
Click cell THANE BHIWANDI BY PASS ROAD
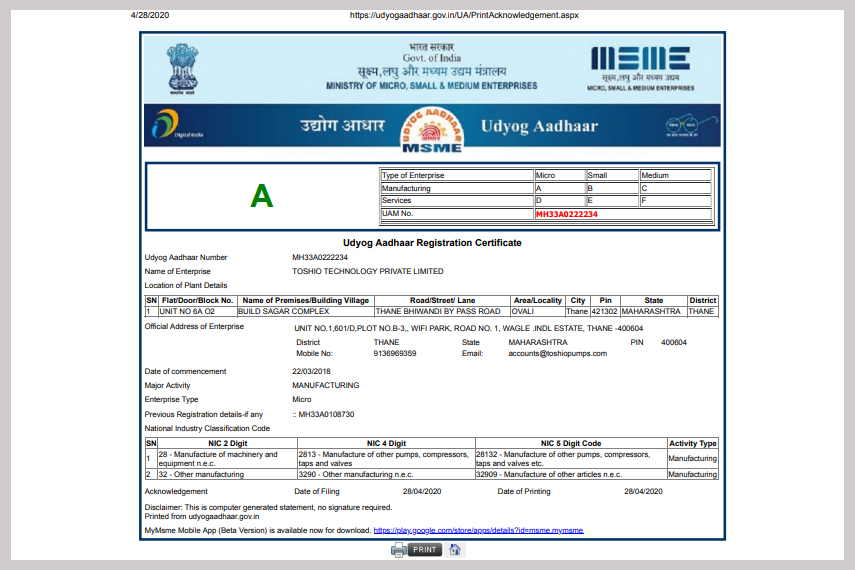click(442, 311)
